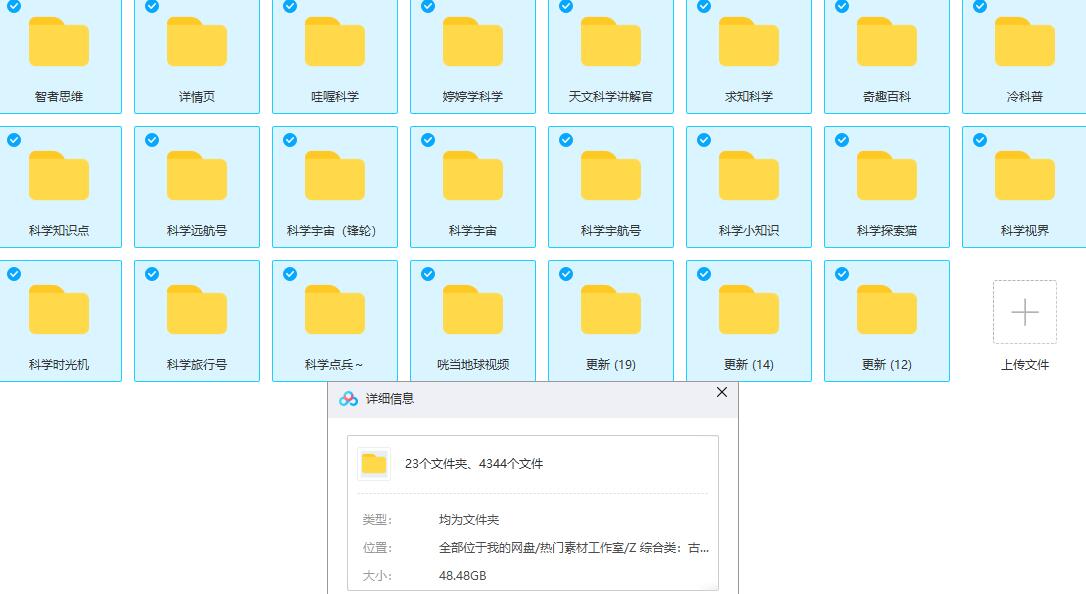Open the 咣当地球视频 folder icon
1086x594 pixels.
(x=472, y=309)
